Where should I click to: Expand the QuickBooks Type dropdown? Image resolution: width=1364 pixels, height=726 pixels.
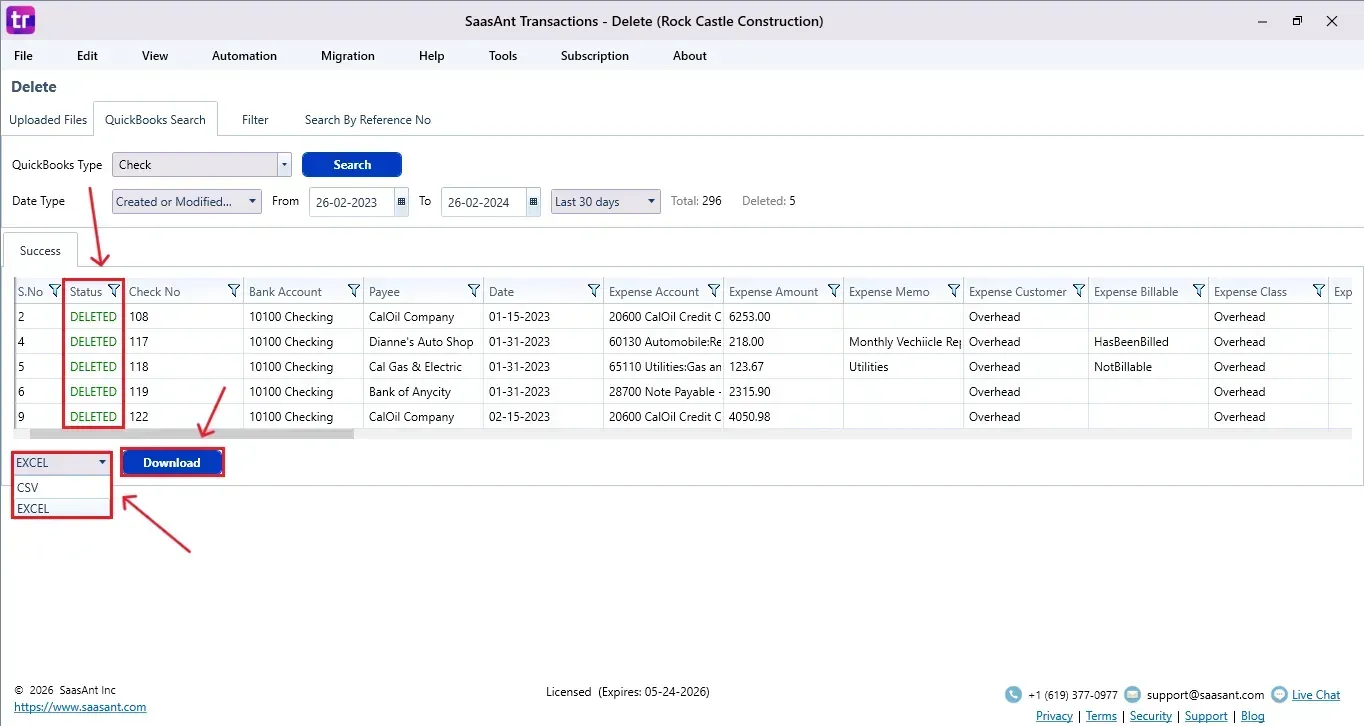click(284, 165)
